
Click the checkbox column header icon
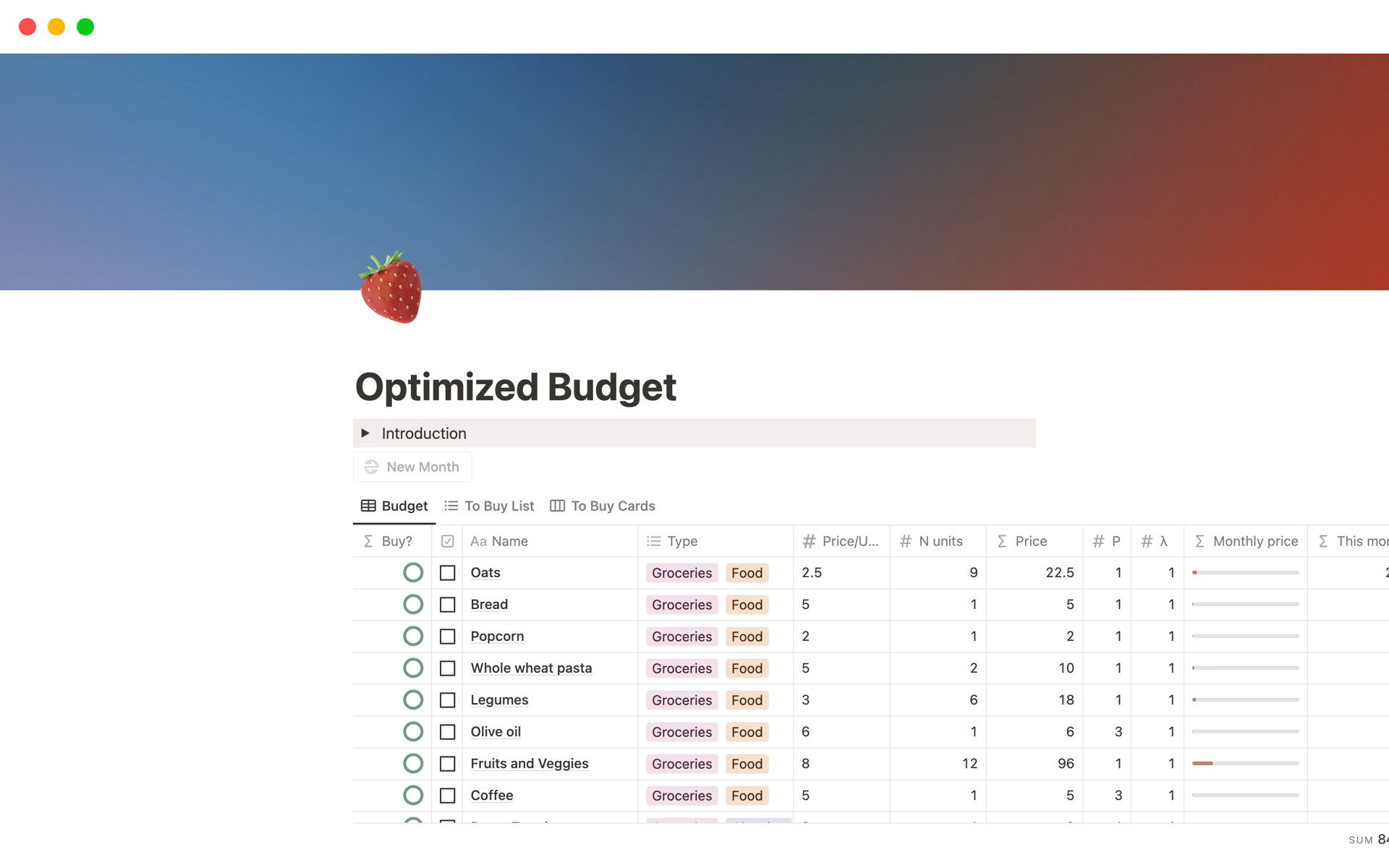tap(448, 541)
